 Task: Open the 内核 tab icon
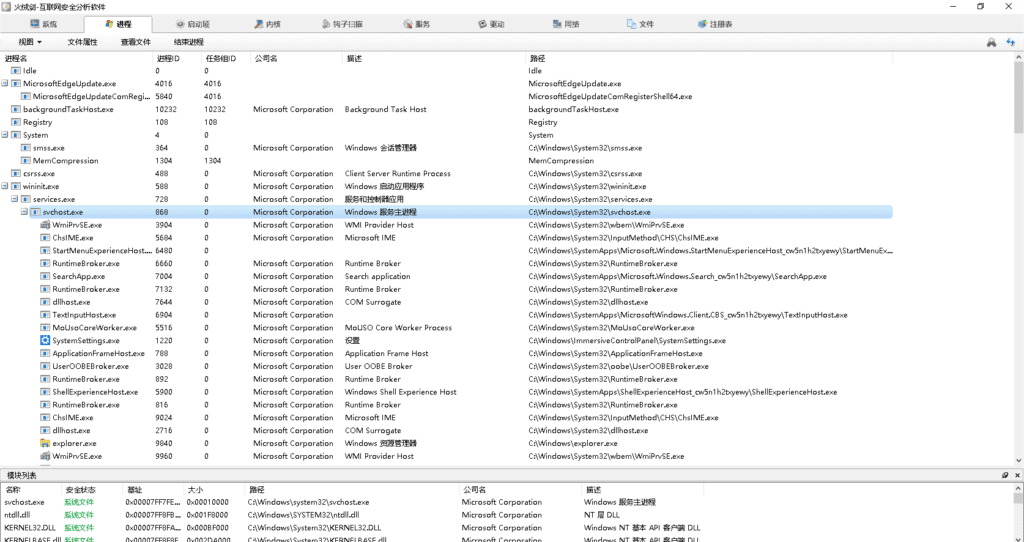coord(259,24)
